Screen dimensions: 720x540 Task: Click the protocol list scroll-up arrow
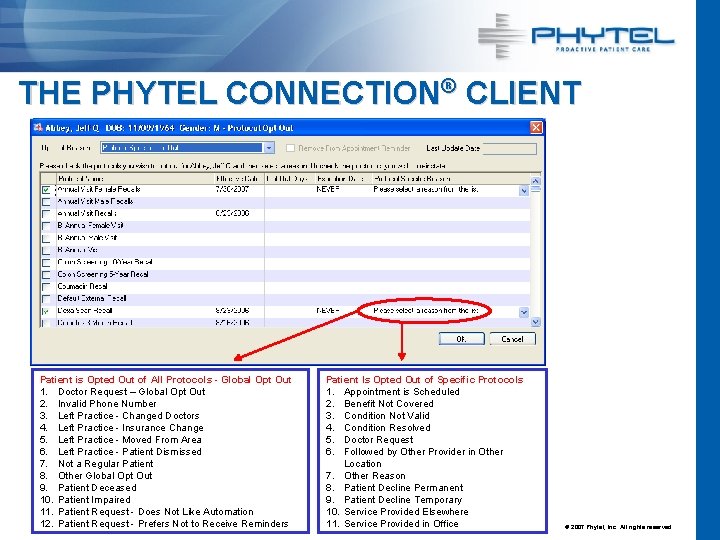535,180
